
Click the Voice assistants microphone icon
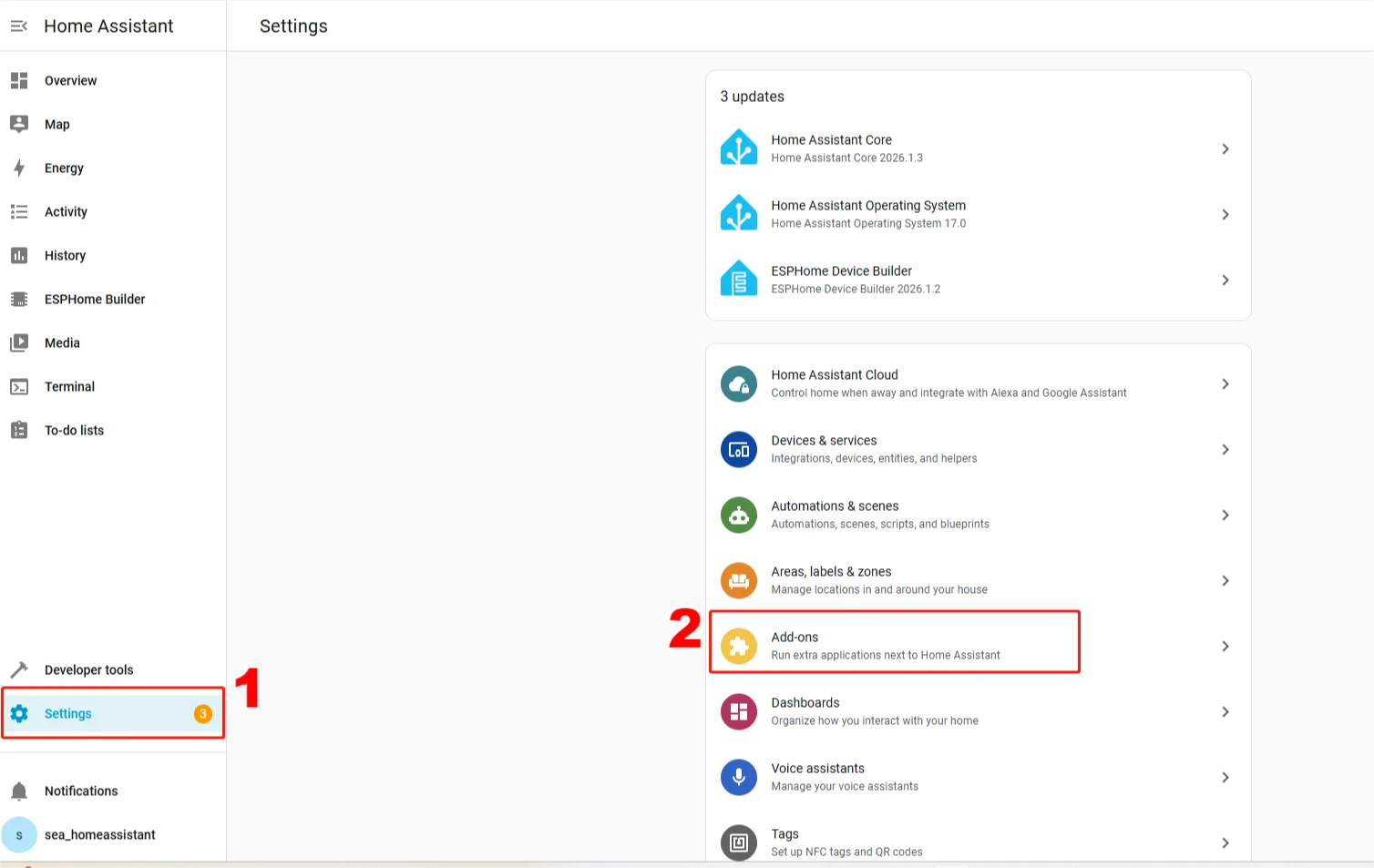[x=738, y=778]
